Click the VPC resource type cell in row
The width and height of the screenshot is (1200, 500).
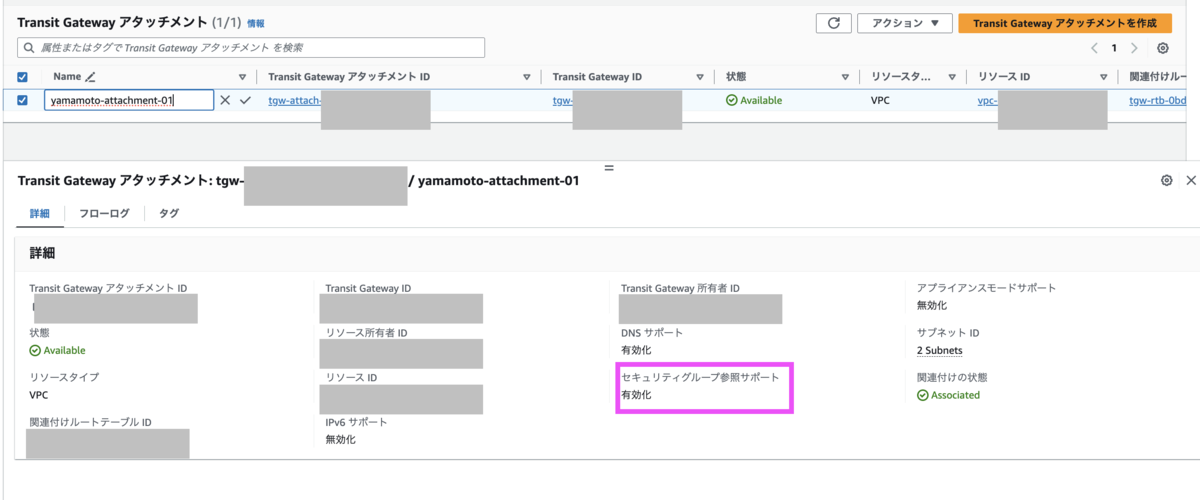coord(881,100)
